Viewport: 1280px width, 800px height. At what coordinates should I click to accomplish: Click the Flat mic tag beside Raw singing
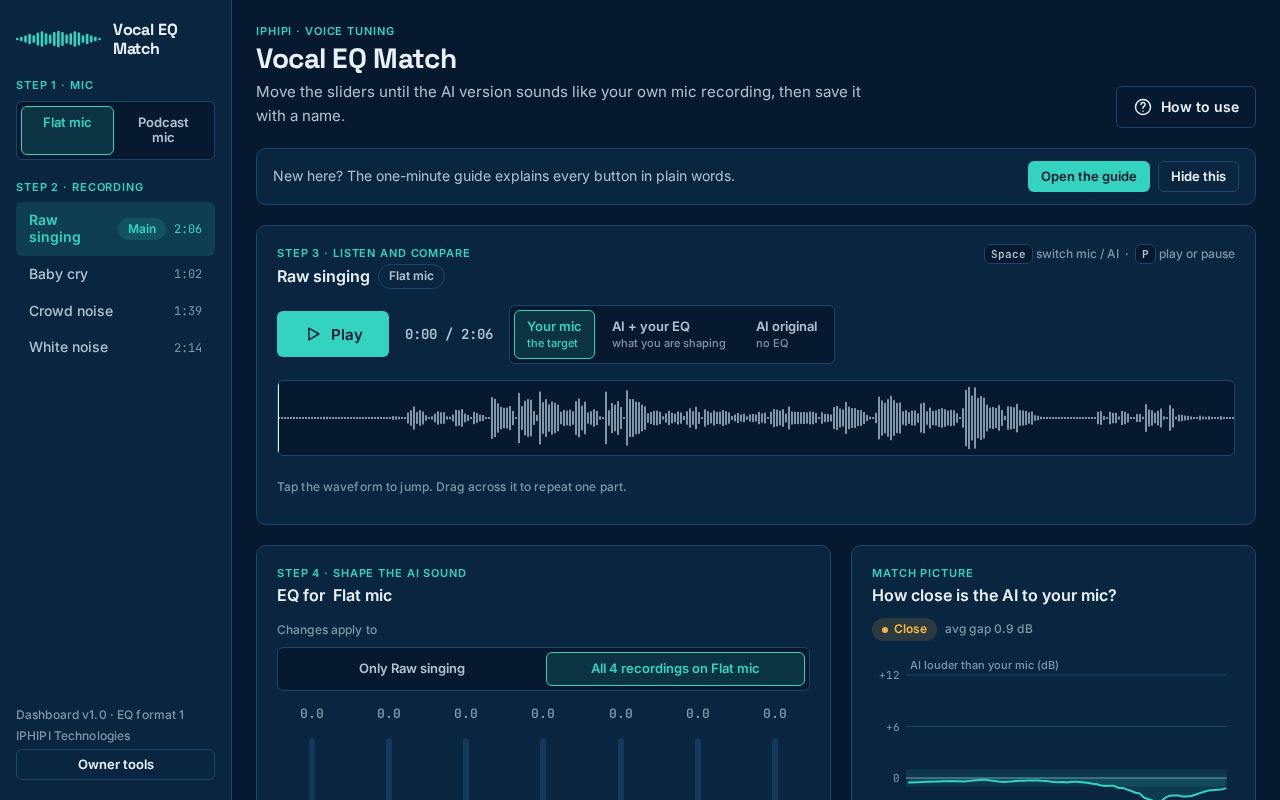[x=411, y=276]
